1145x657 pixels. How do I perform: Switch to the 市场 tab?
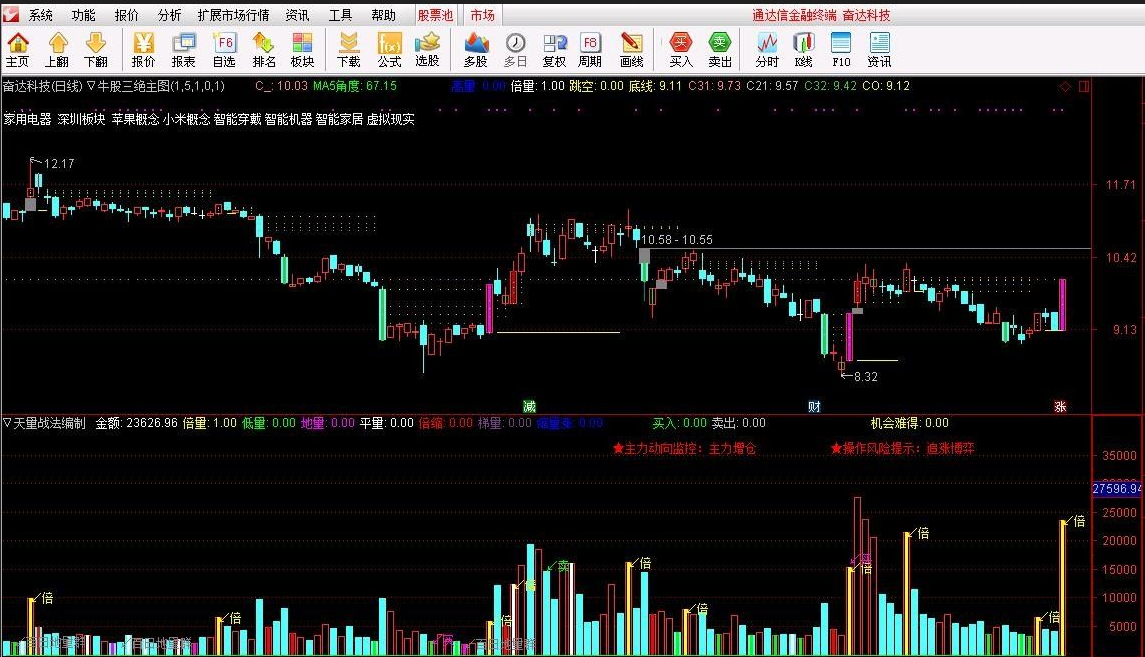point(483,15)
